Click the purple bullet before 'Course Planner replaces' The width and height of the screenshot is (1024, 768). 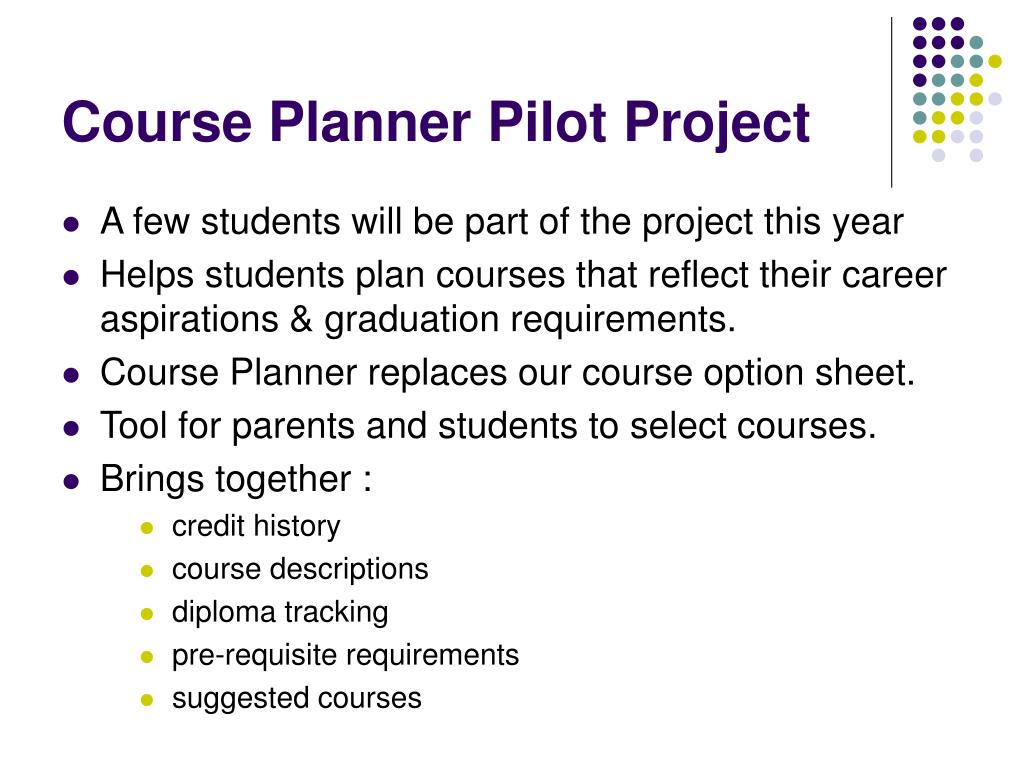coord(72,376)
